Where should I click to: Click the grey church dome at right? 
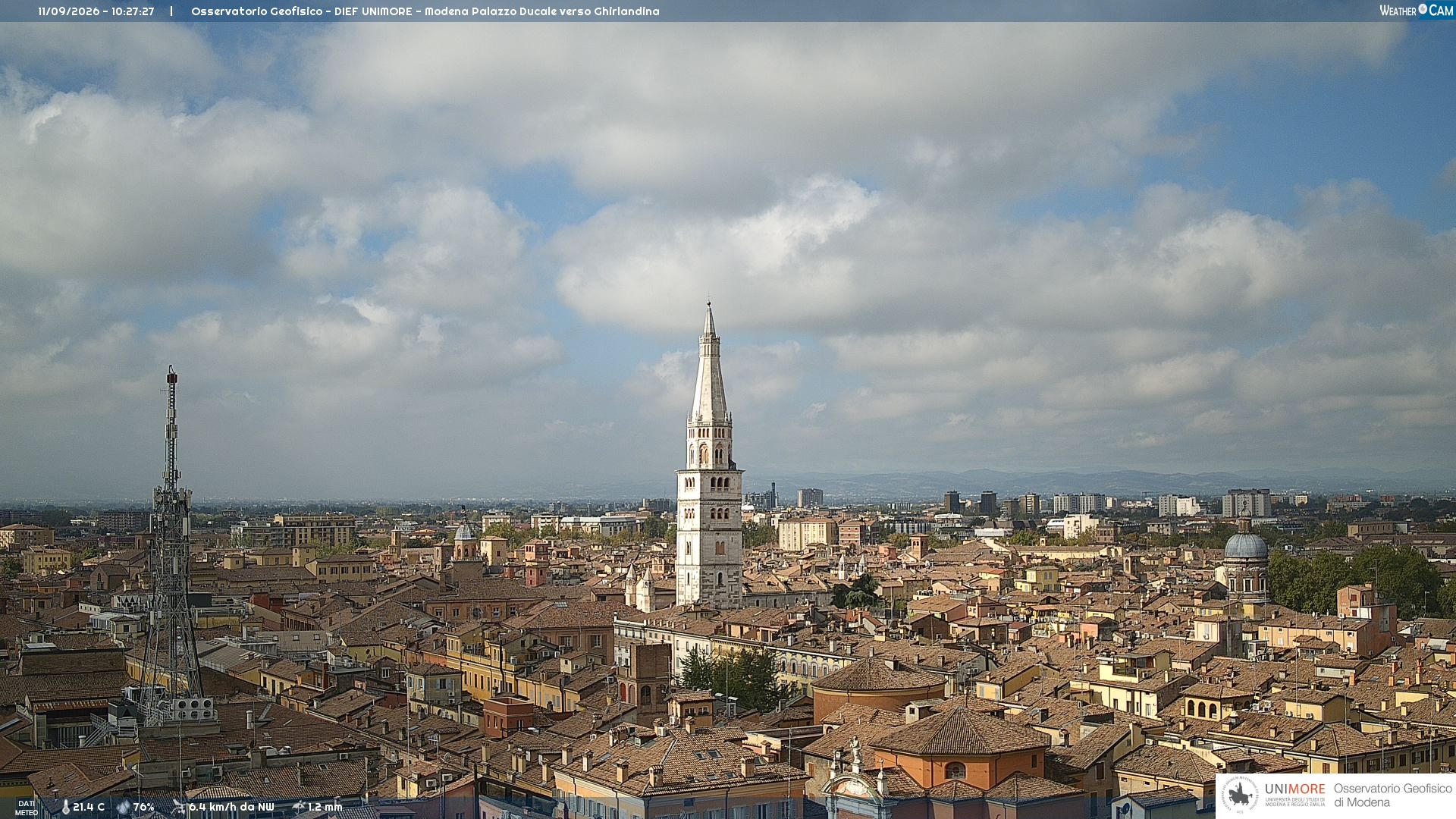pyautogui.click(x=1246, y=545)
